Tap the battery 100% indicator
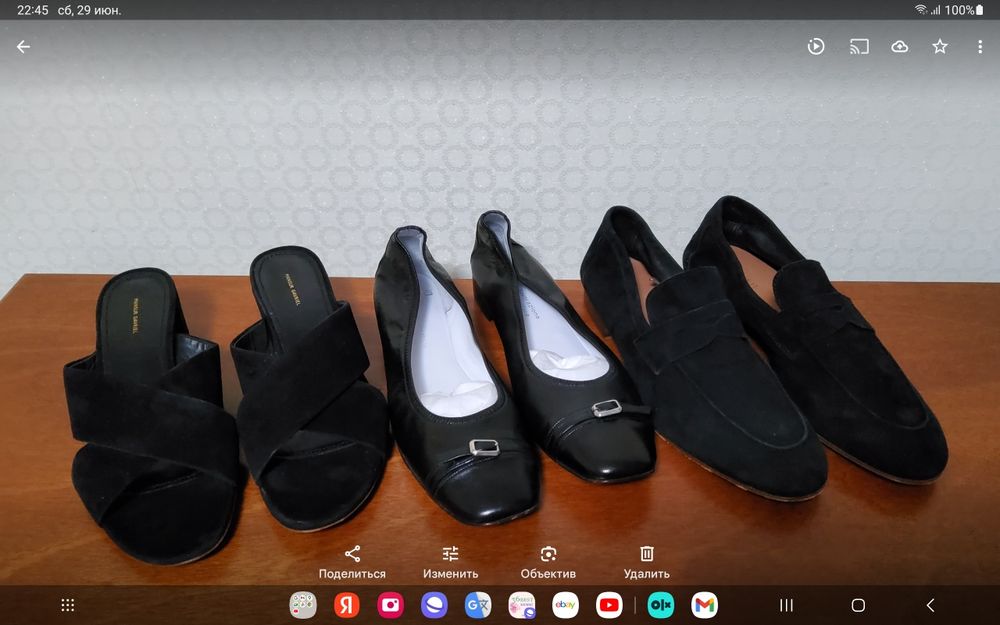Screen dimensions: 1000x625 [x=964, y=10]
